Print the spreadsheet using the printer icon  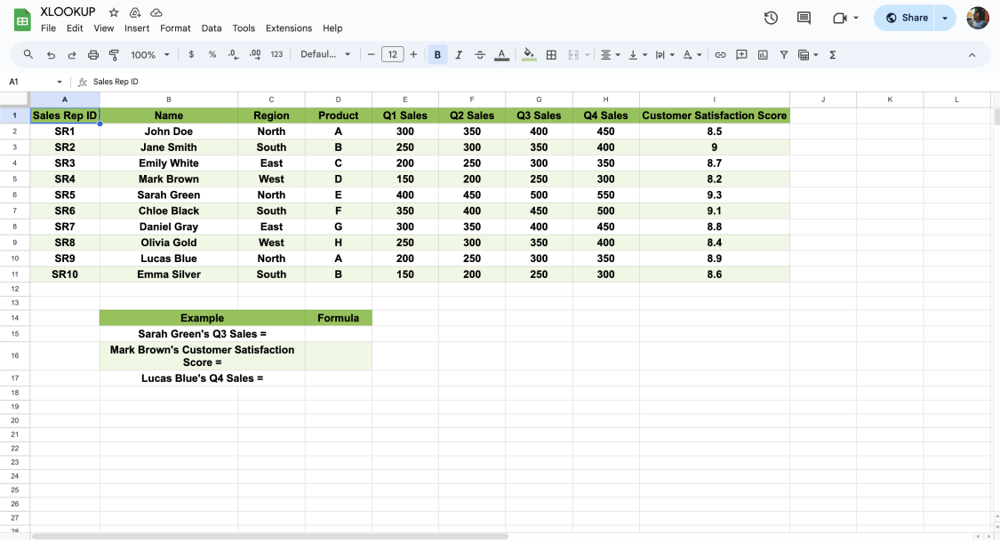tap(93, 55)
